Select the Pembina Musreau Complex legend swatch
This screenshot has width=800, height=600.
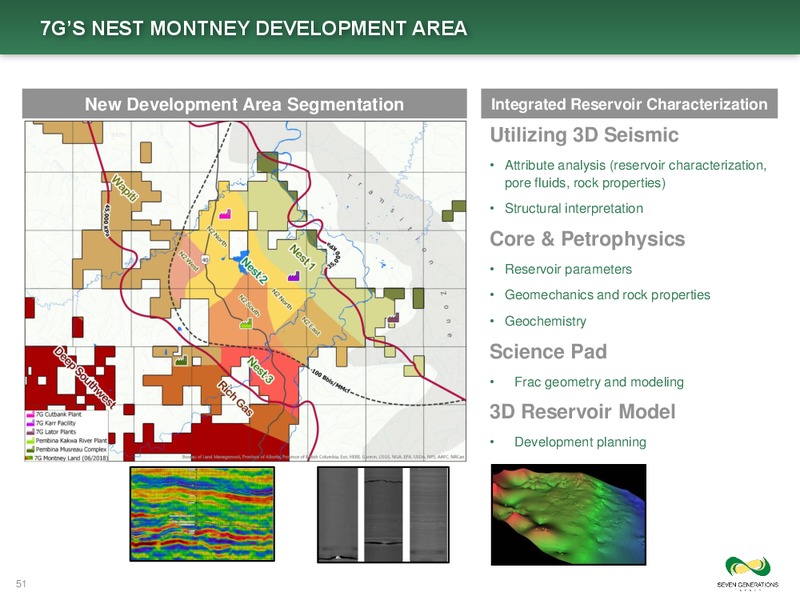click(30, 449)
